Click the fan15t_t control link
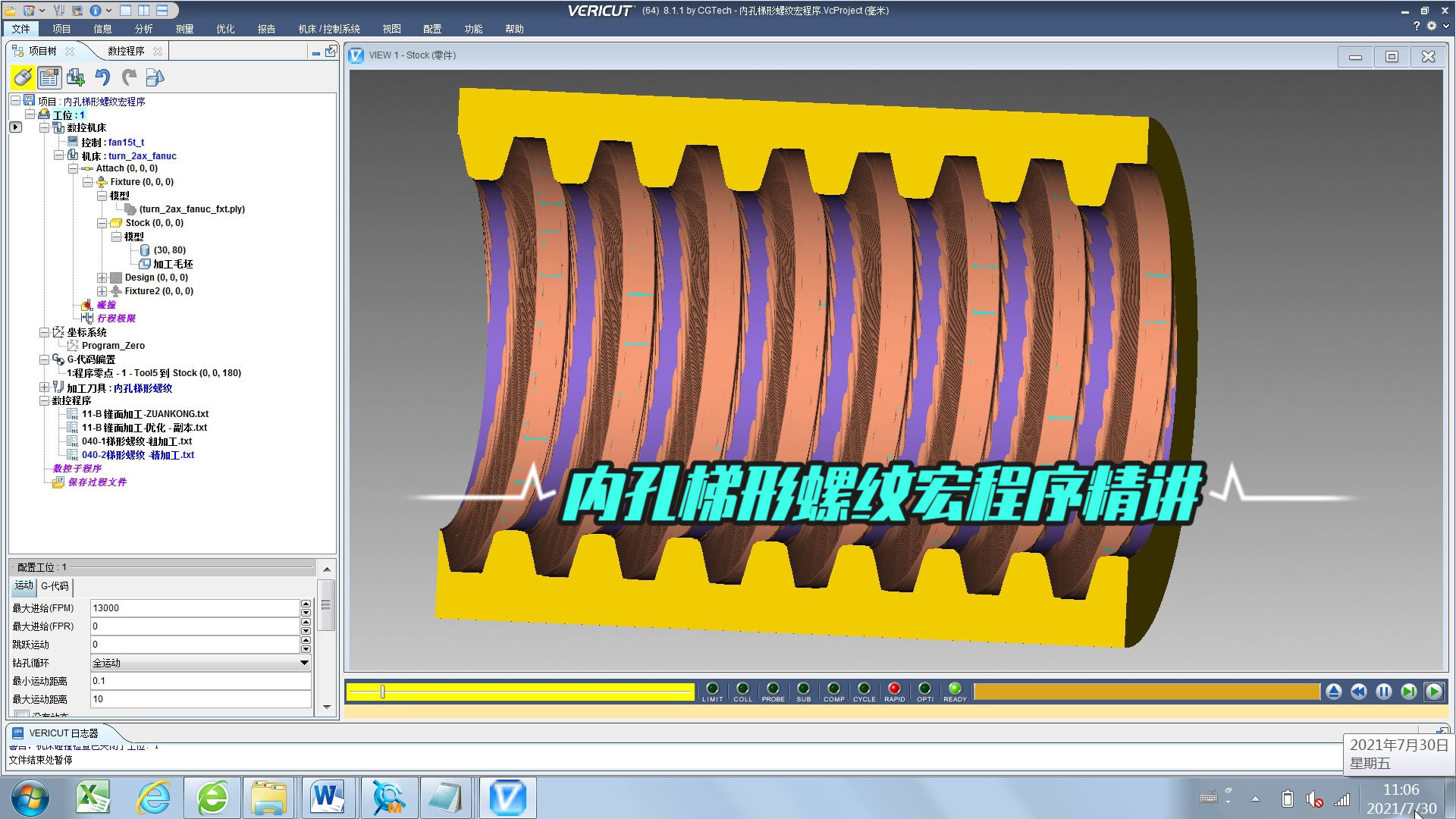 [126, 142]
